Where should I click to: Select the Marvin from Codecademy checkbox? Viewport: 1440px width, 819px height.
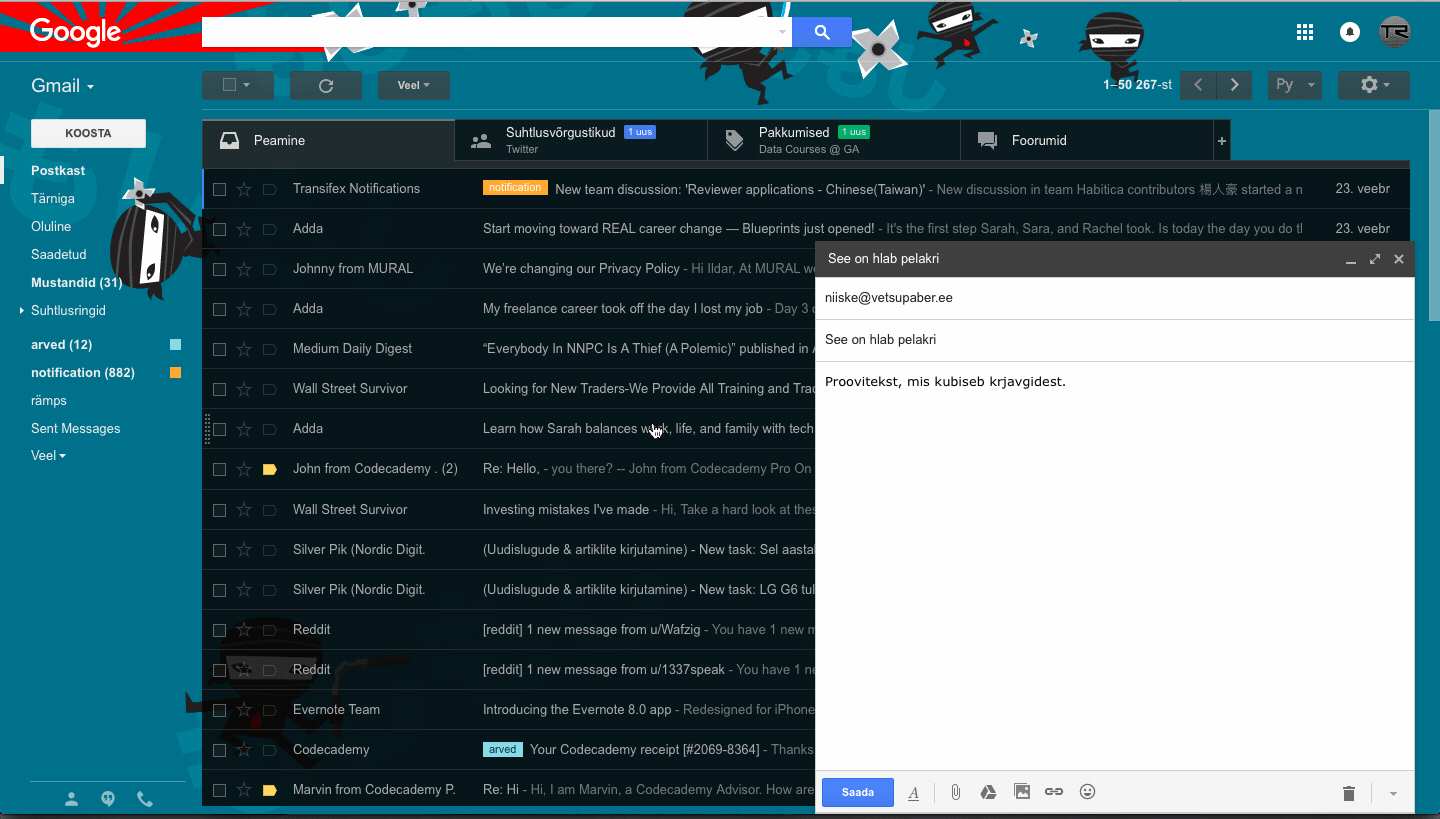[219, 790]
